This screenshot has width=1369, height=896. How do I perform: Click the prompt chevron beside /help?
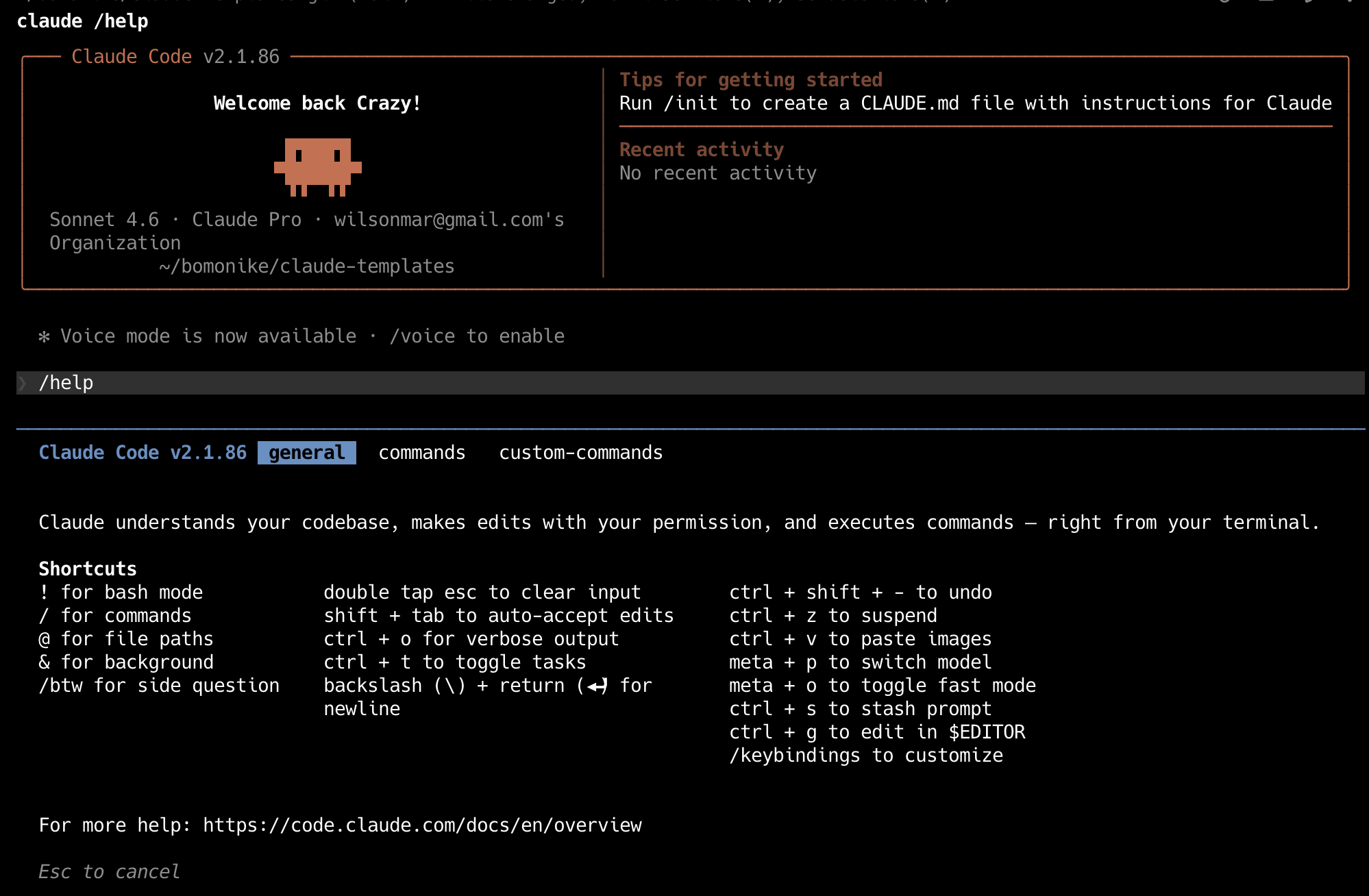[23, 383]
